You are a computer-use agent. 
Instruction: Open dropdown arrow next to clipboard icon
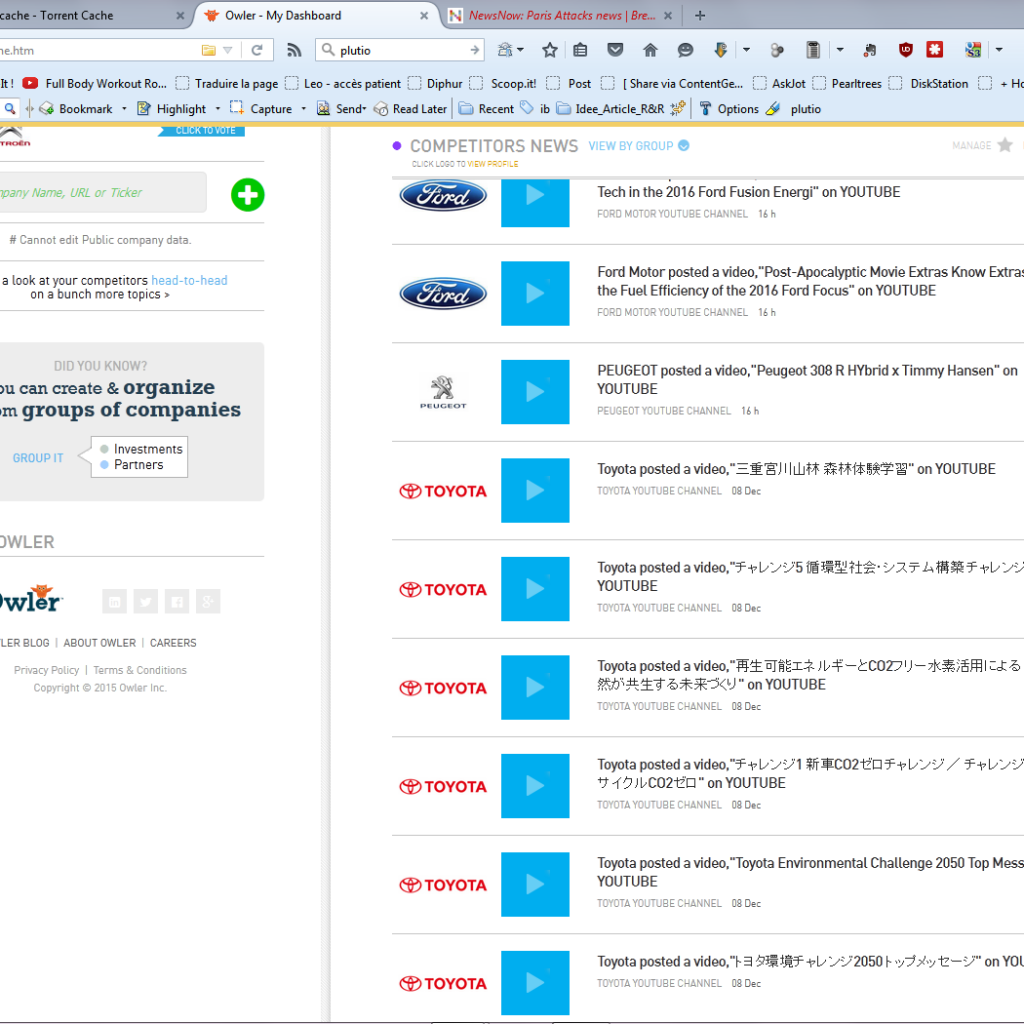840,50
